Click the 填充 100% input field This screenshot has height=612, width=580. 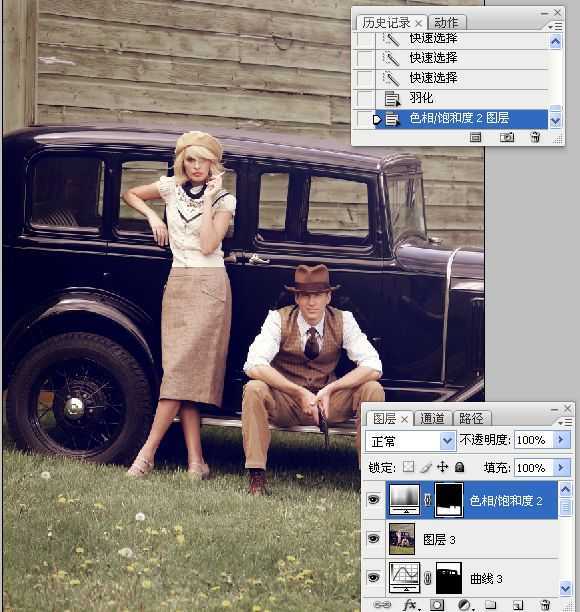[534, 467]
